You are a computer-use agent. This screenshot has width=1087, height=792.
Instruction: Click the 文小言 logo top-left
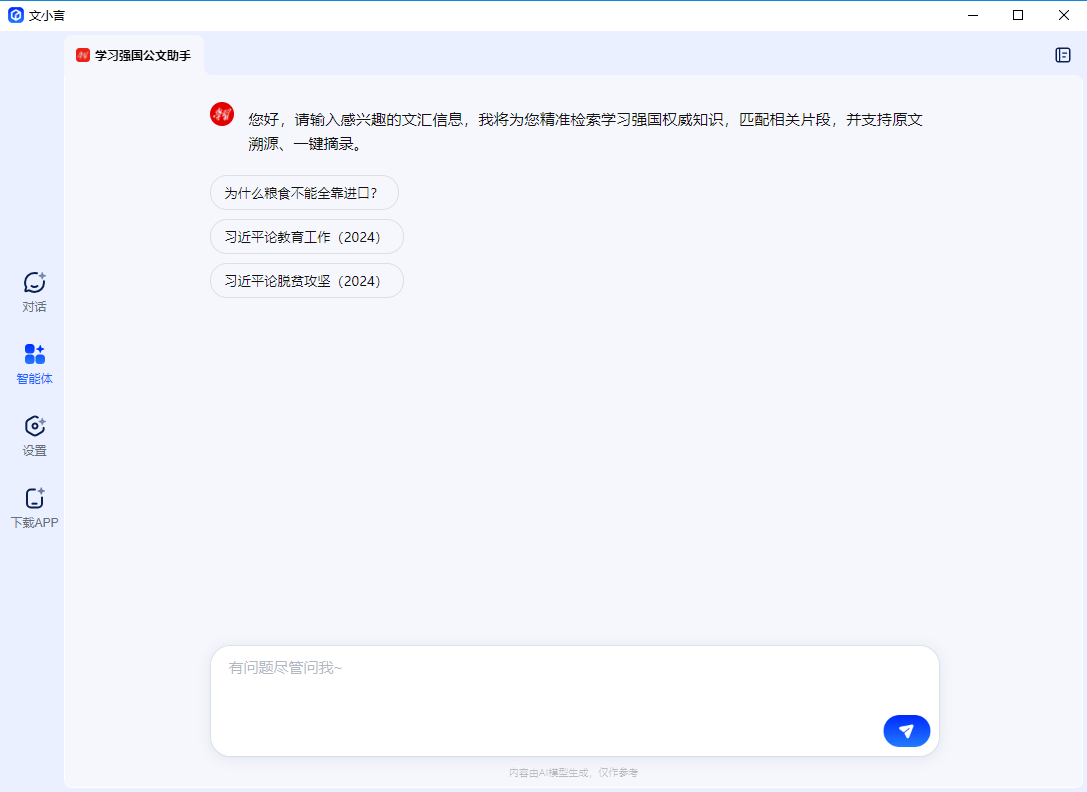pyautogui.click(x=16, y=15)
